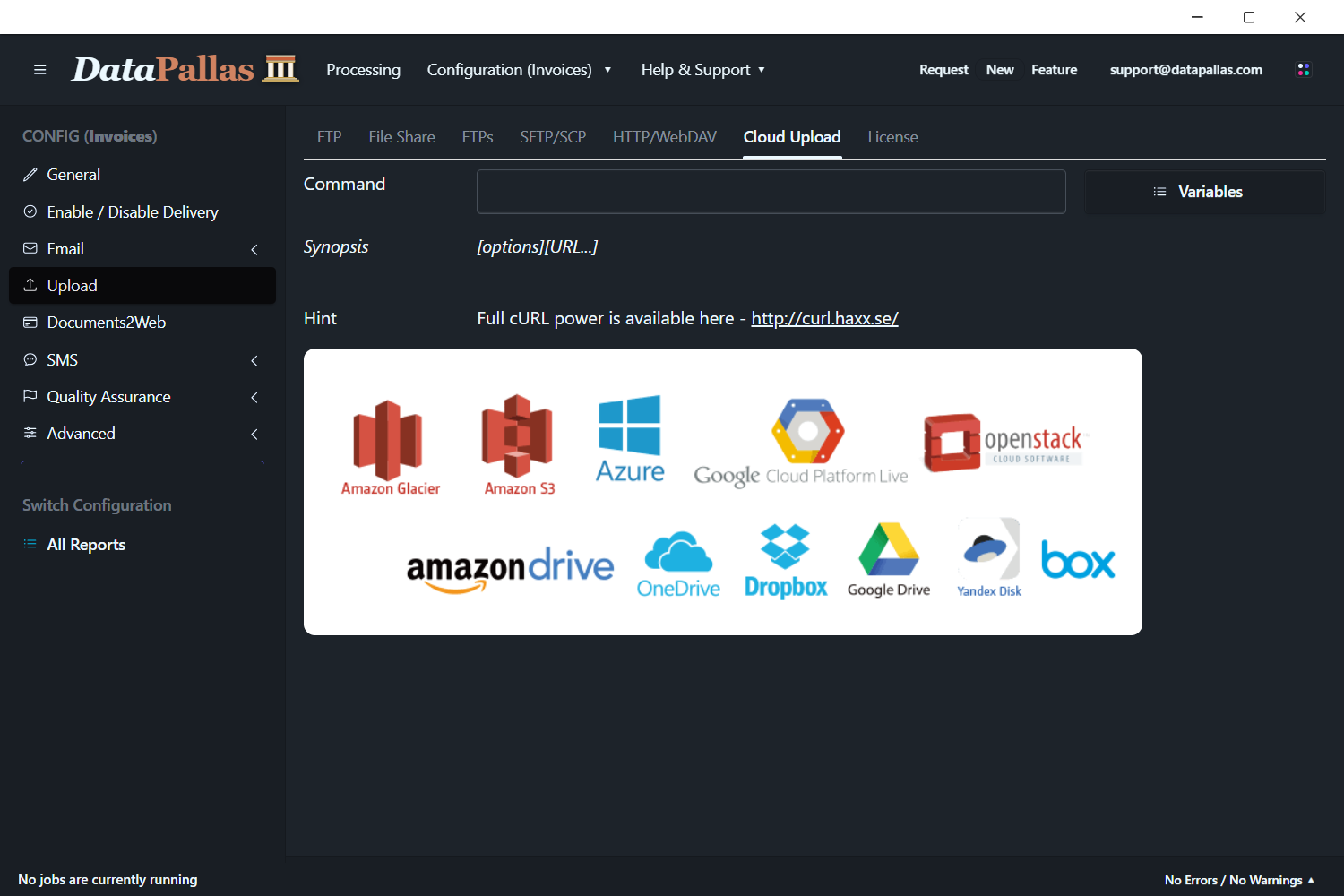This screenshot has height=896, width=1344.
Task: Click the Google Drive logo
Action: coord(889,560)
